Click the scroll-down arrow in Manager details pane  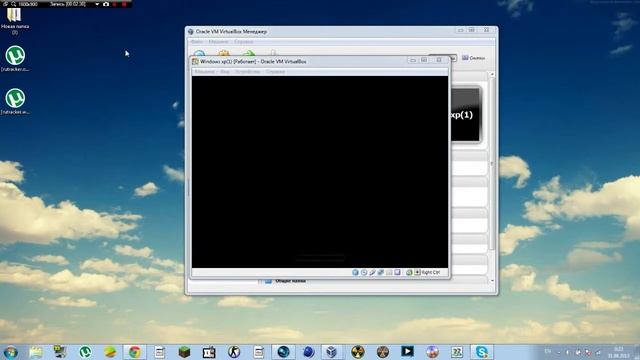pos(492,280)
